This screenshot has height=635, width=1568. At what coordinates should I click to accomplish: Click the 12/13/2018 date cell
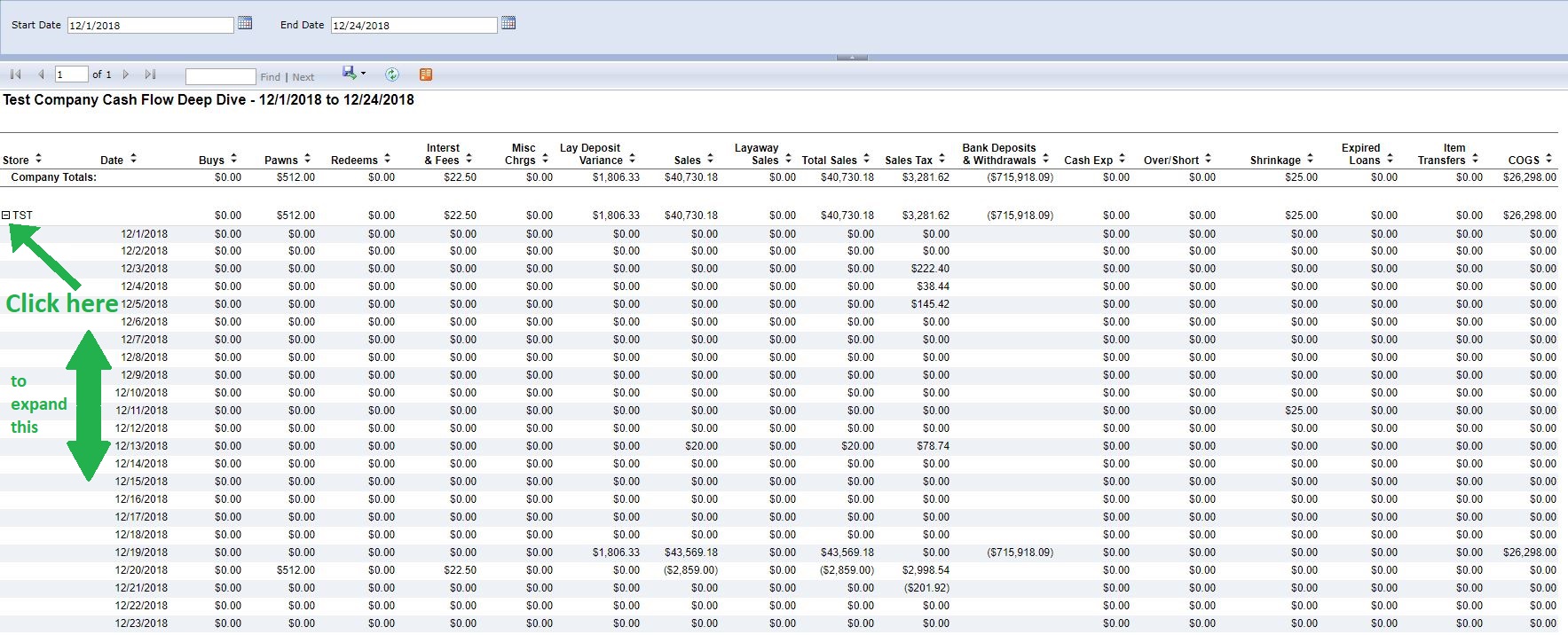tap(141, 446)
